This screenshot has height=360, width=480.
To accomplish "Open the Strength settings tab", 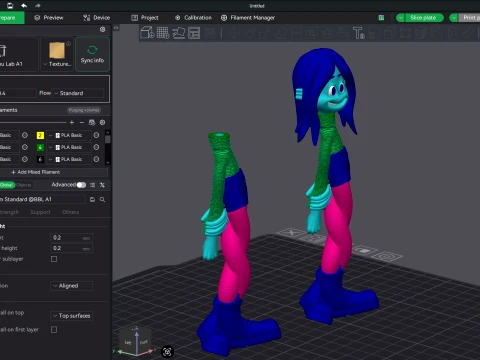I will (9, 212).
